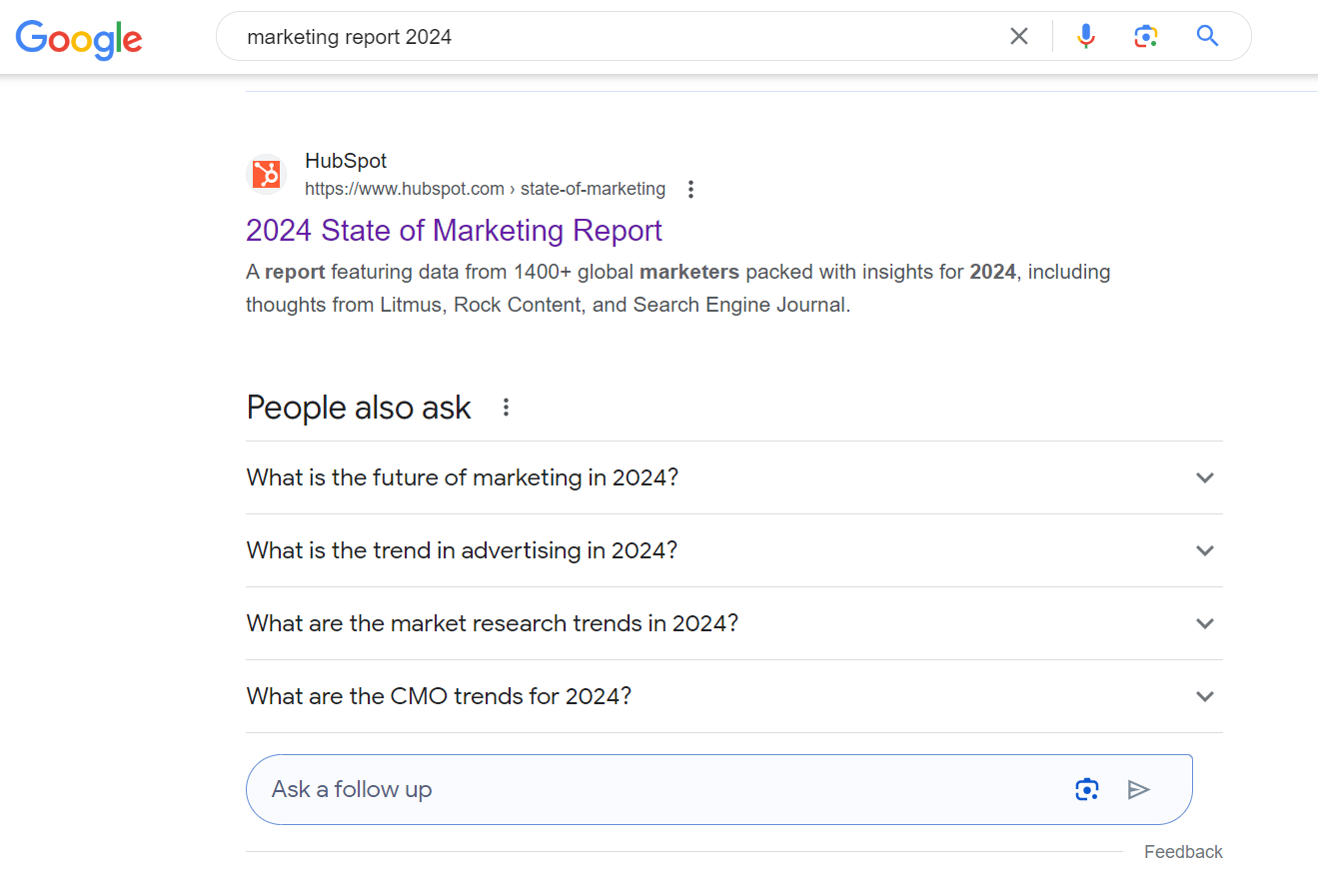Send the follow-up with the arrow icon
Image resolution: width=1318 pixels, height=896 pixels.
pos(1138,789)
